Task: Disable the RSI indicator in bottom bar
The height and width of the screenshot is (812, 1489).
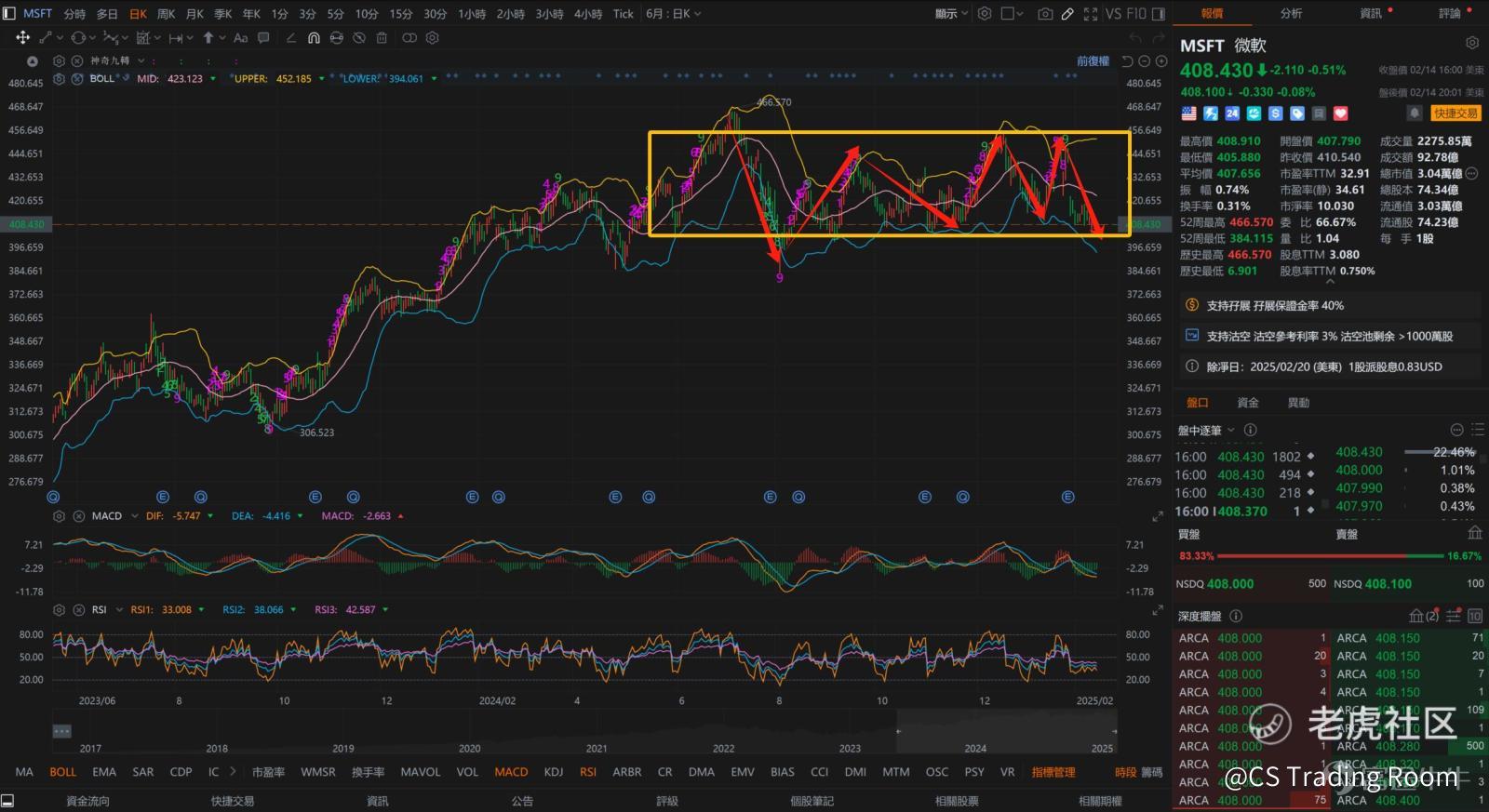Action: tap(588, 772)
